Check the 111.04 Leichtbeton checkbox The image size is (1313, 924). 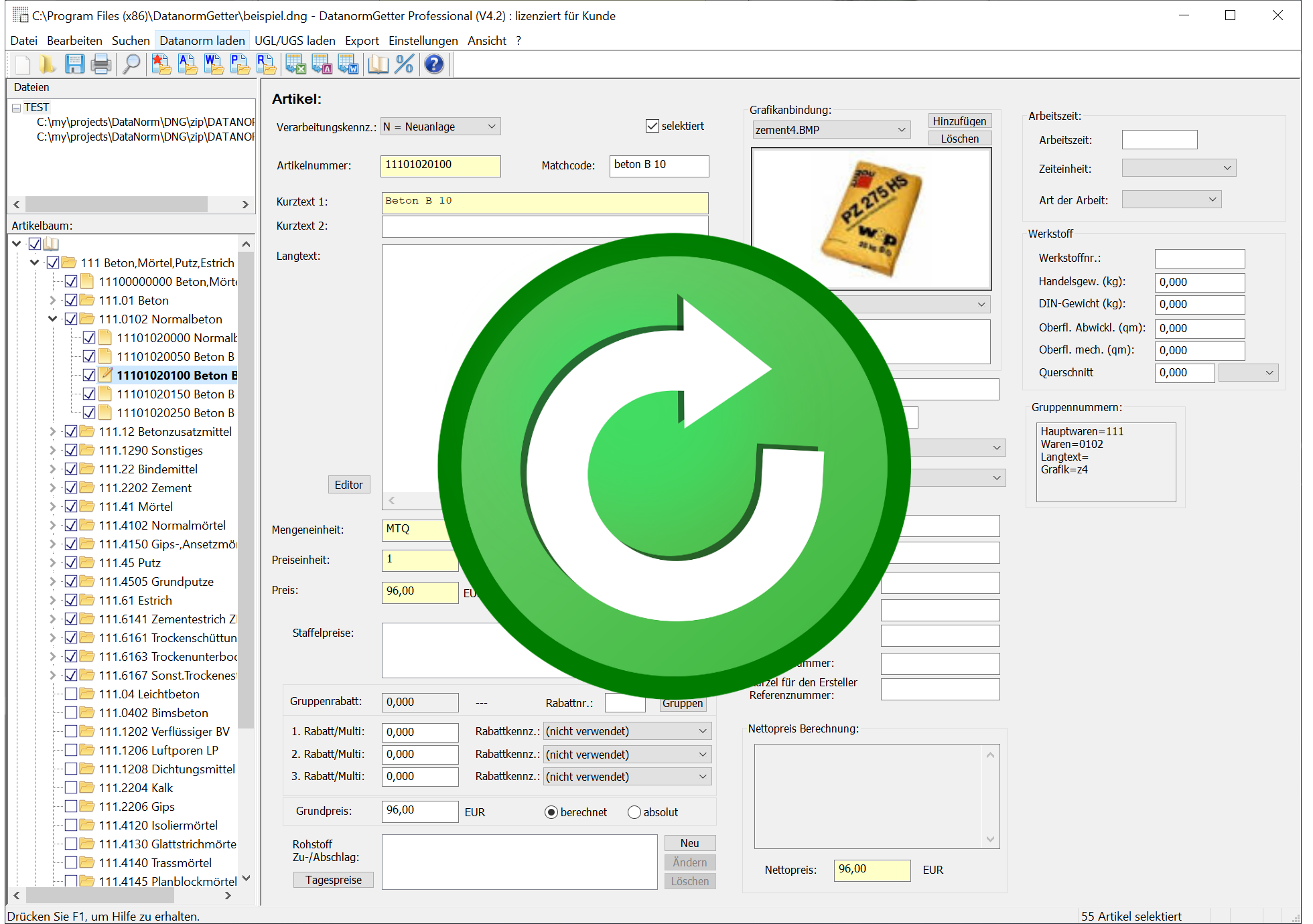pyautogui.click(x=71, y=694)
